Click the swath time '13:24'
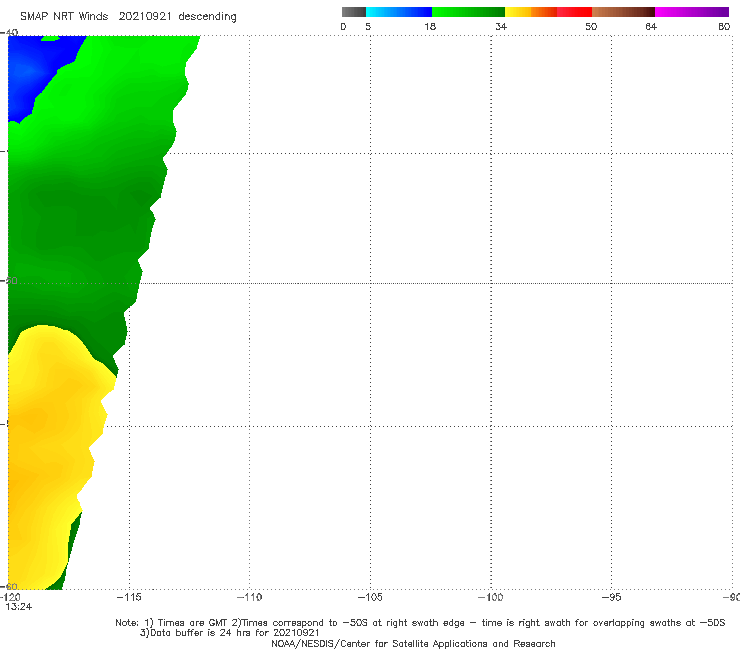 (x=19, y=607)
